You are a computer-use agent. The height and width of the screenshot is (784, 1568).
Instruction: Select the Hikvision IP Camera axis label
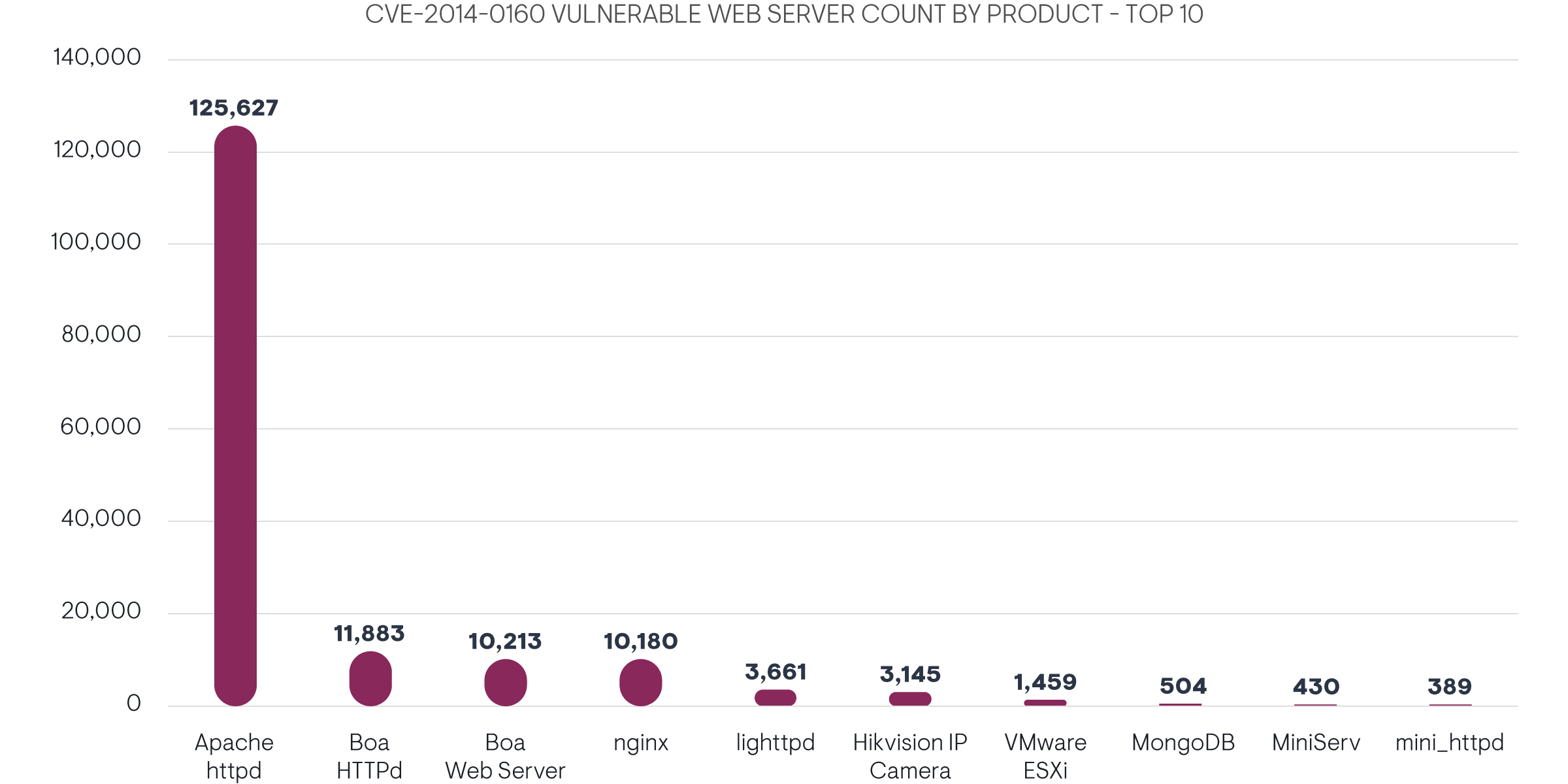point(910,757)
